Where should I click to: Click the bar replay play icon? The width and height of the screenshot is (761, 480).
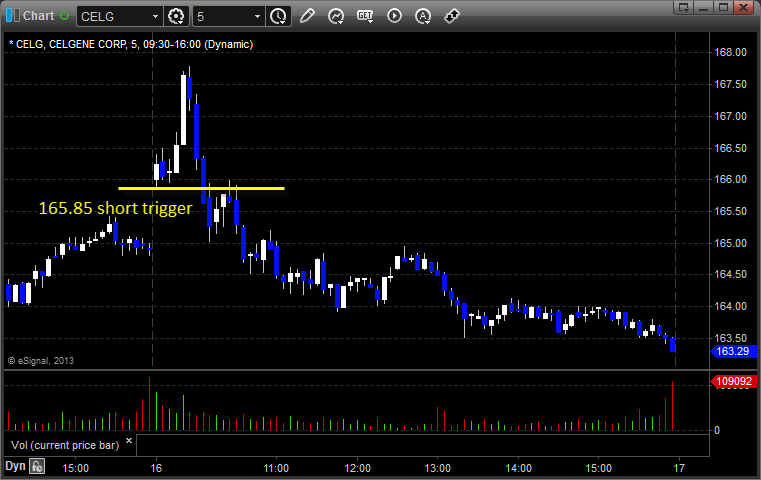(394, 16)
